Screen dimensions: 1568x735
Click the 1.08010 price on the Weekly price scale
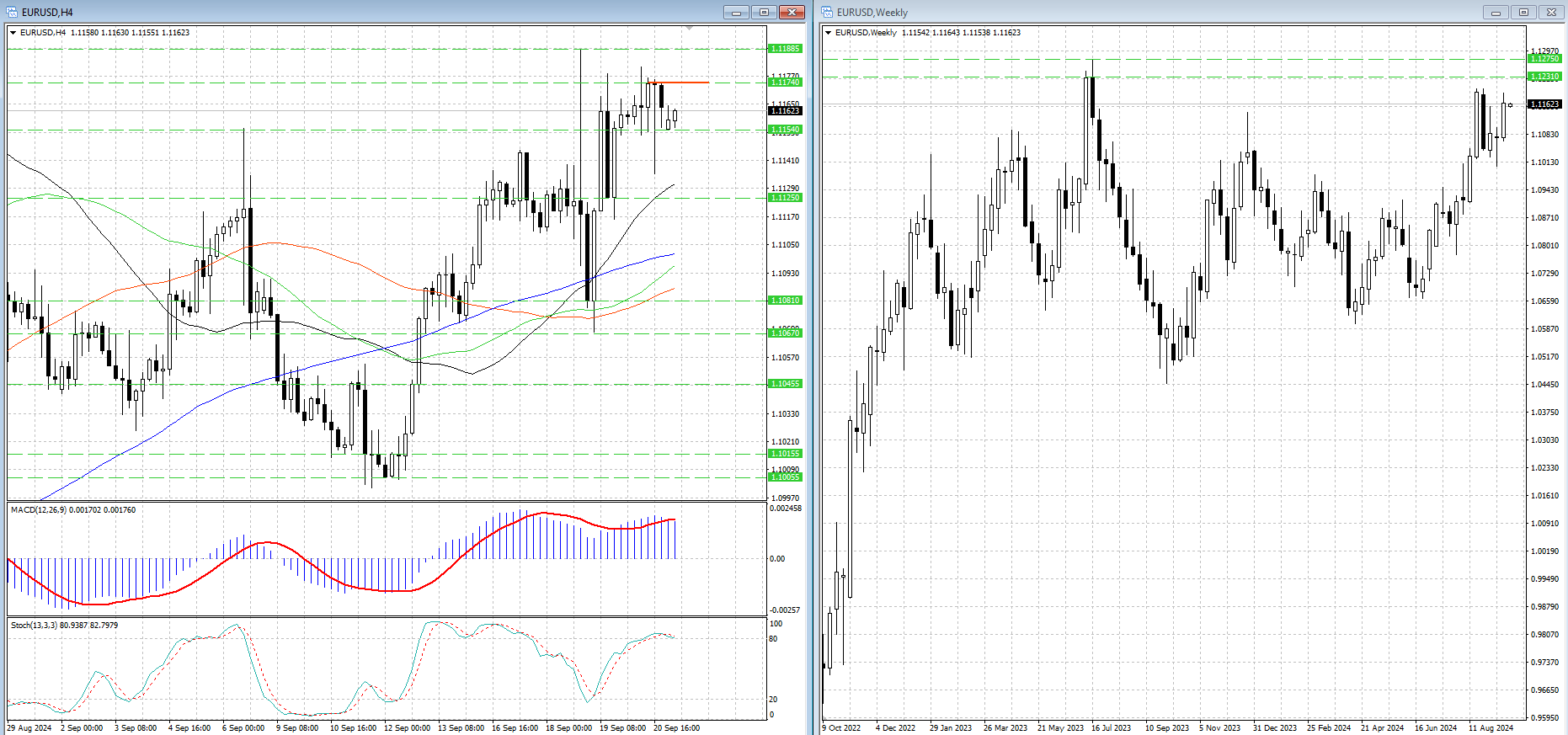[1544, 246]
